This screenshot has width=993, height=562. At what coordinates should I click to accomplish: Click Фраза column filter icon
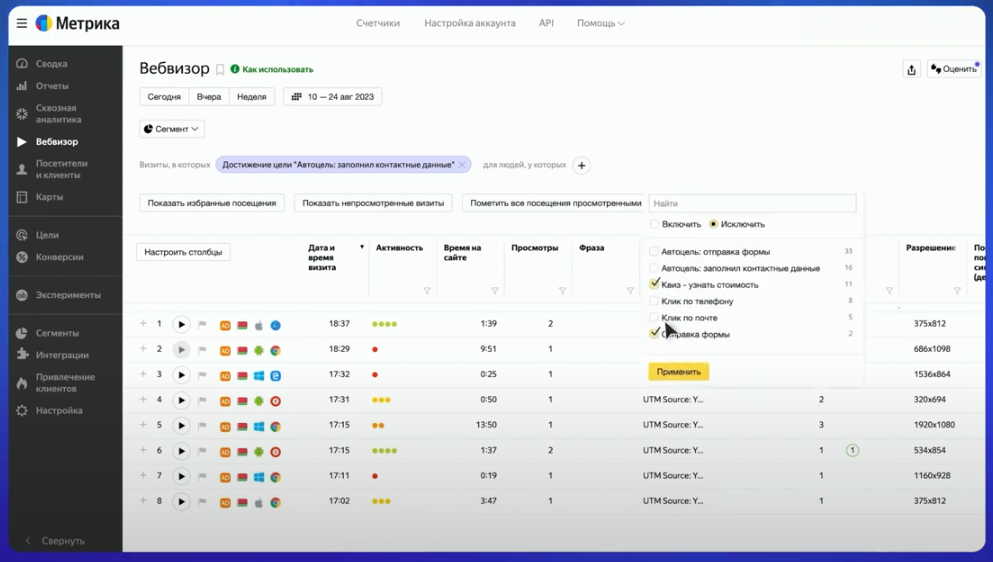point(630,291)
